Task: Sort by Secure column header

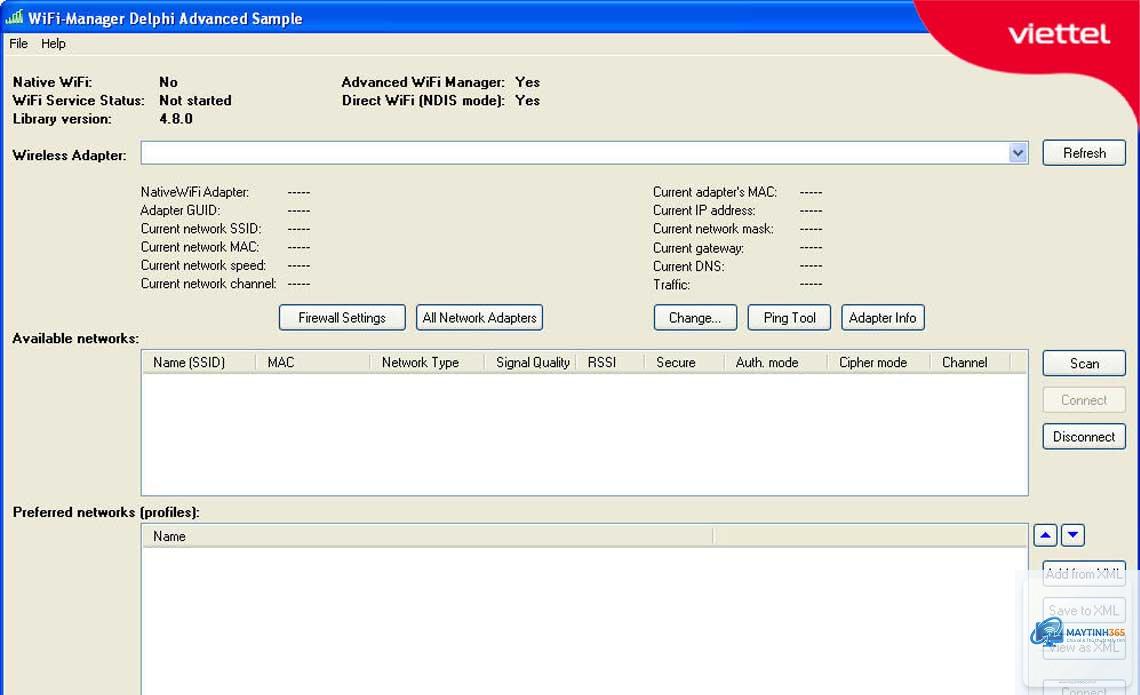Action: (x=684, y=363)
